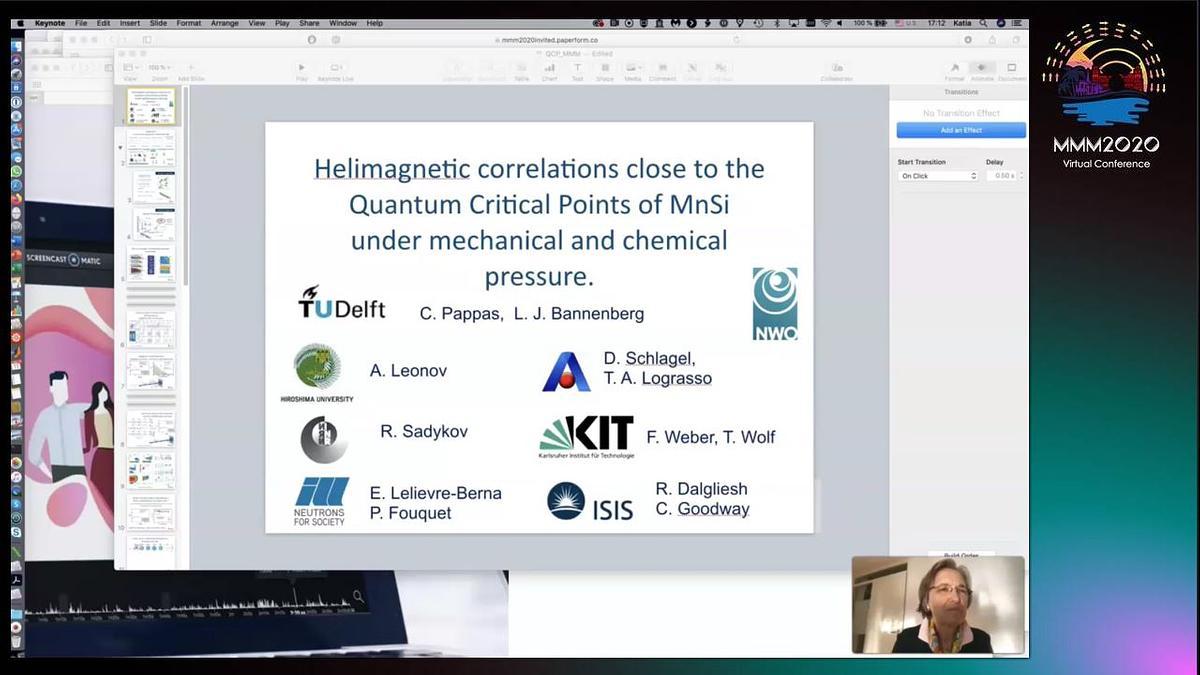Image resolution: width=1200 pixels, height=675 pixels.
Task: Click the NWO logo on slide
Action: tap(775, 304)
